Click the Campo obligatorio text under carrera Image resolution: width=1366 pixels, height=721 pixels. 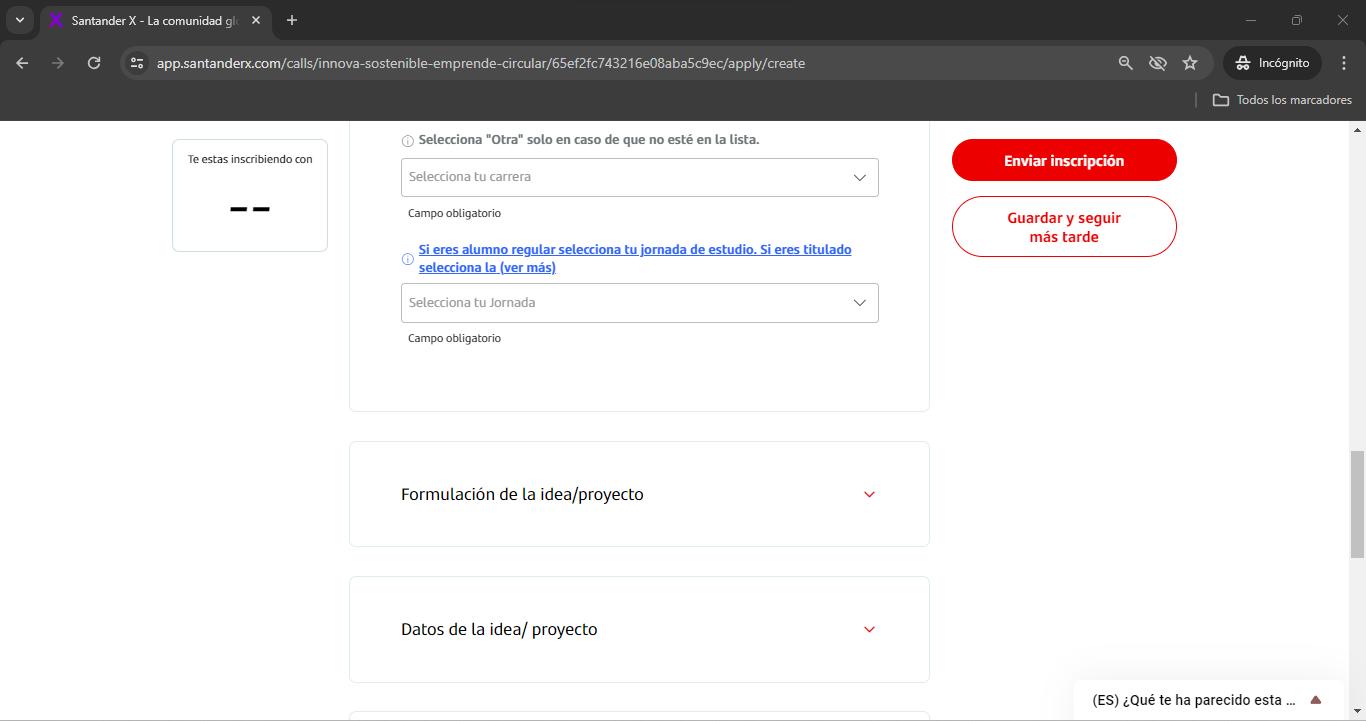454,213
